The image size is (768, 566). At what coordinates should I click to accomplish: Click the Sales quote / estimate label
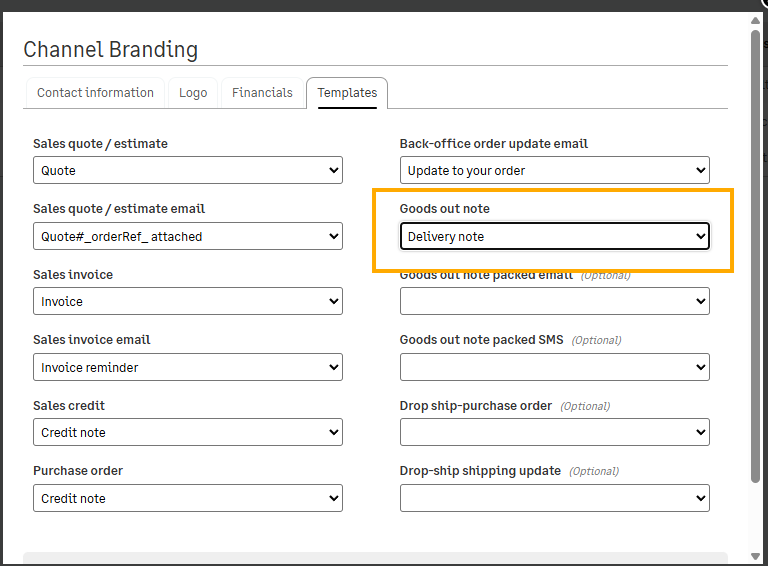coord(100,144)
